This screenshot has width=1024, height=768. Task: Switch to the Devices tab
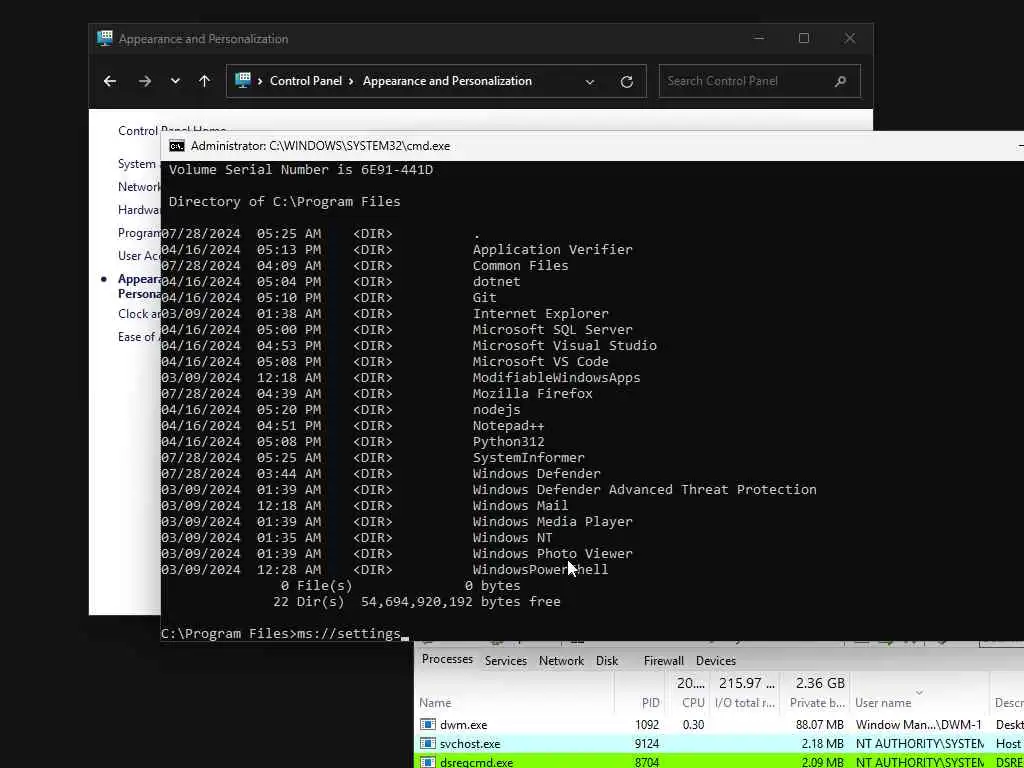tap(716, 661)
